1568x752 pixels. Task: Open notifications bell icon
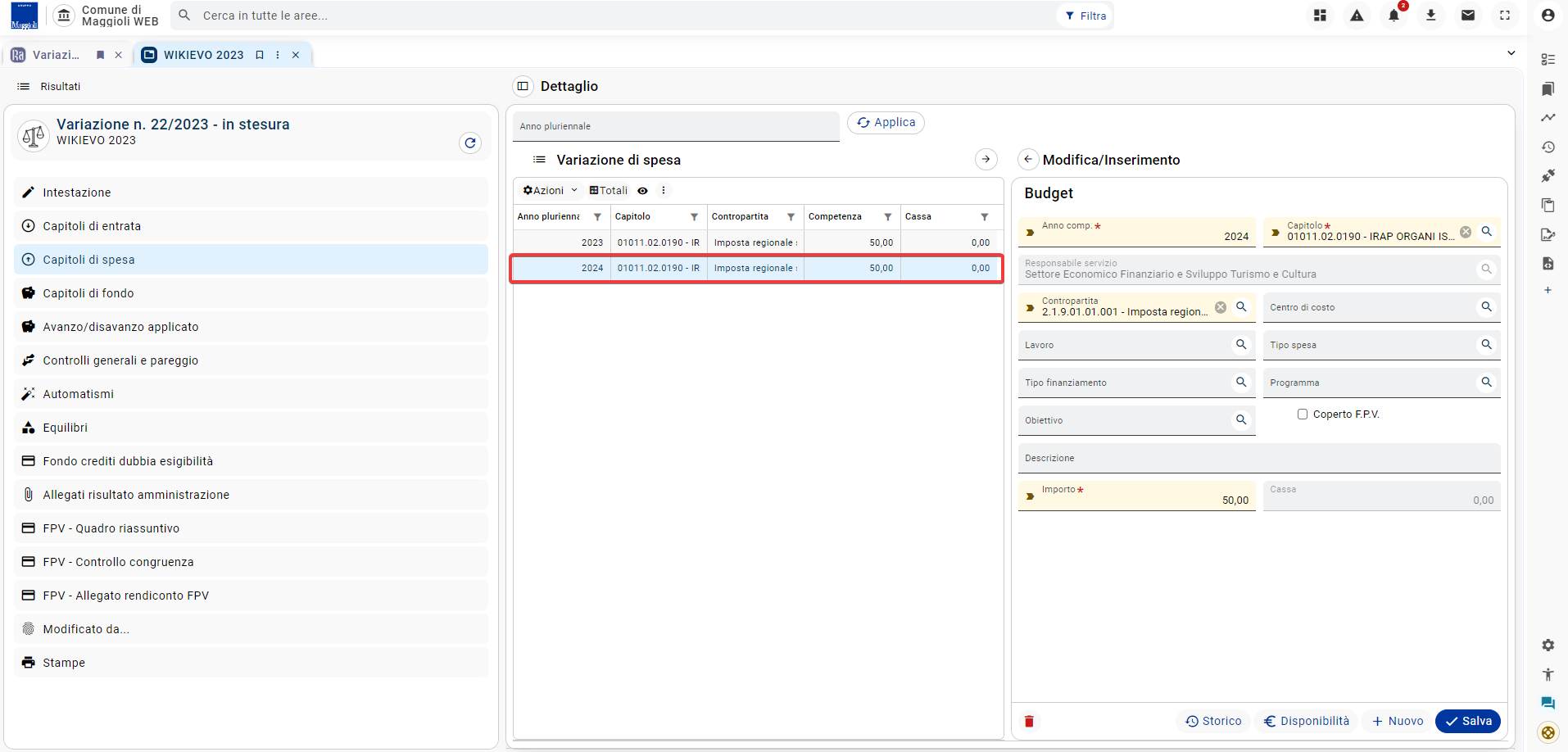coord(1394,16)
